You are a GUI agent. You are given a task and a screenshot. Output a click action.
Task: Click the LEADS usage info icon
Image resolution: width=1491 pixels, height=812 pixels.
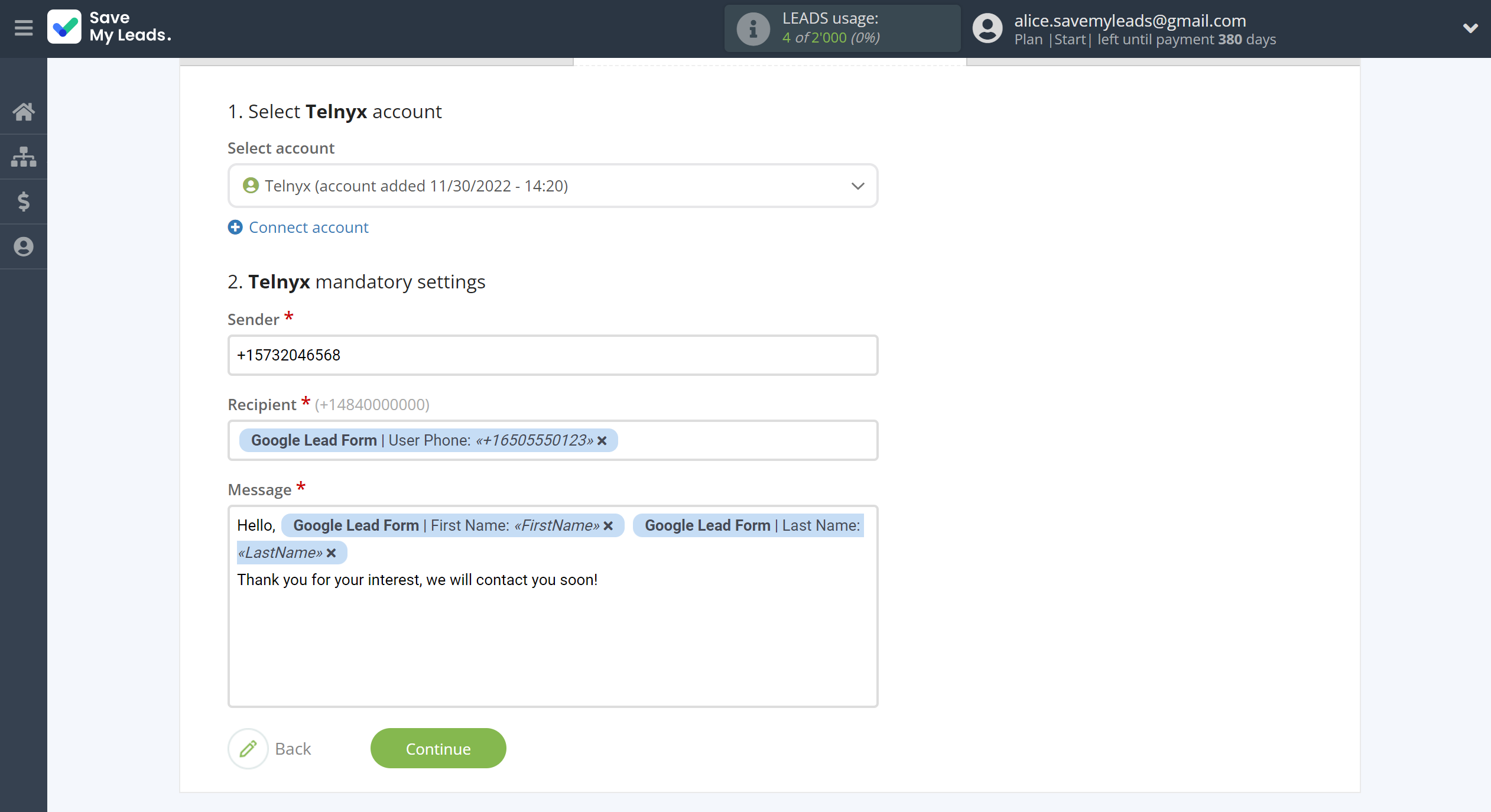point(753,28)
